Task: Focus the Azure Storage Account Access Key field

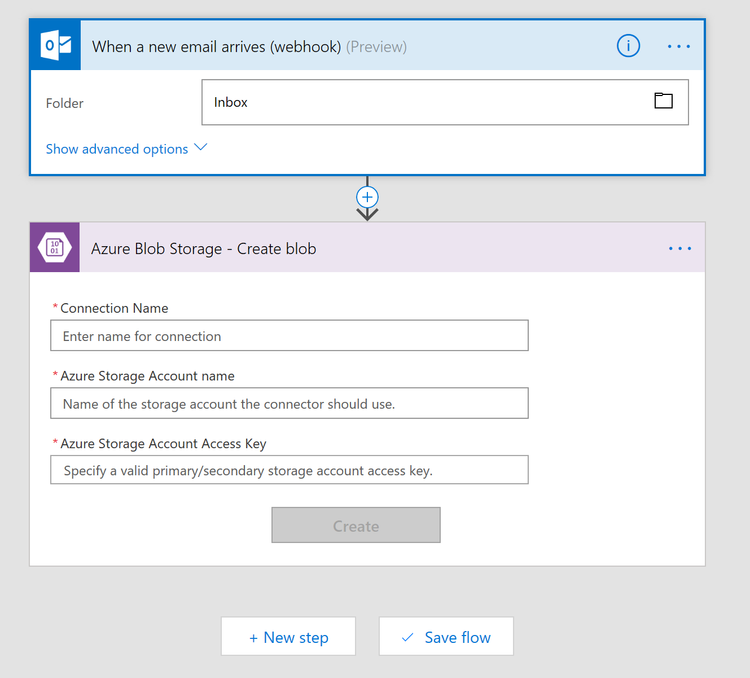Action: click(x=289, y=470)
